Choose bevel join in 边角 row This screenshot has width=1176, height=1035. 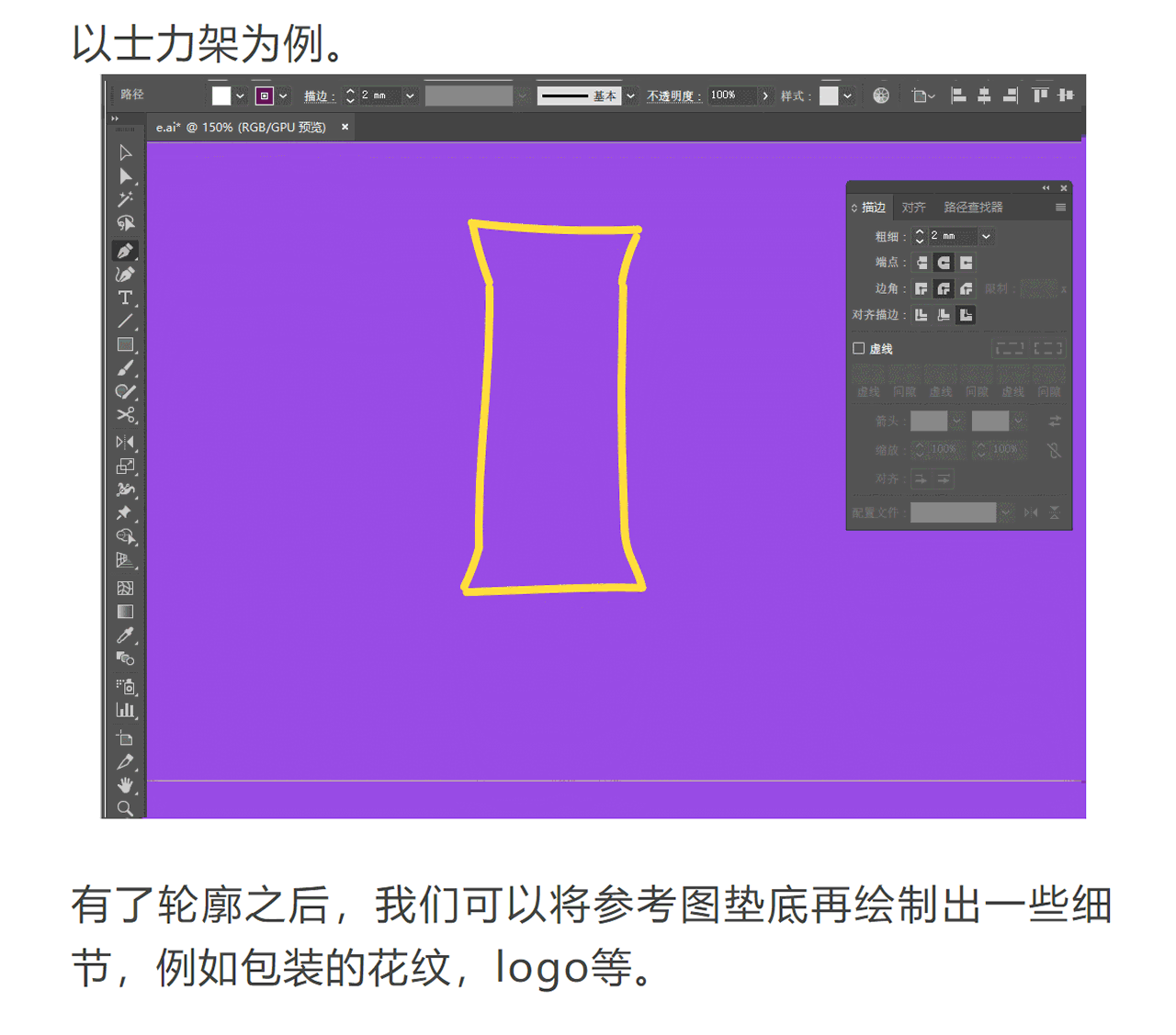966,288
